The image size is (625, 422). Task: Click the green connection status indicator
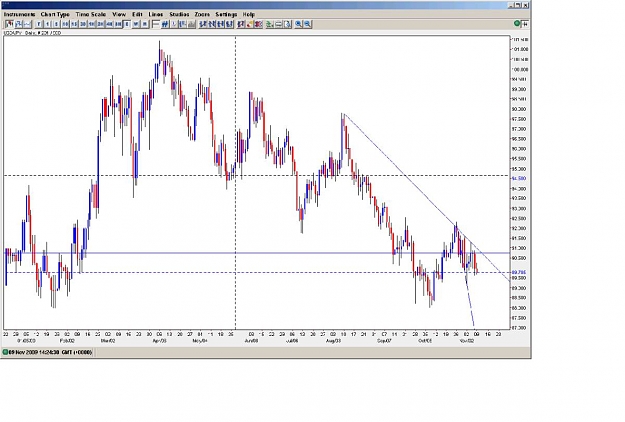(517, 24)
